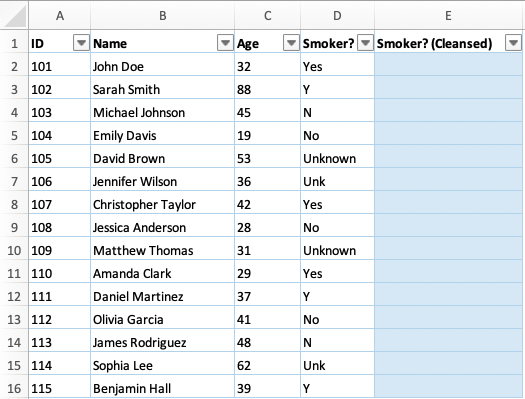Image resolution: width=525 pixels, height=399 pixels.
Task: Open the Smoker? column filter dropdown
Action: (x=365, y=43)
